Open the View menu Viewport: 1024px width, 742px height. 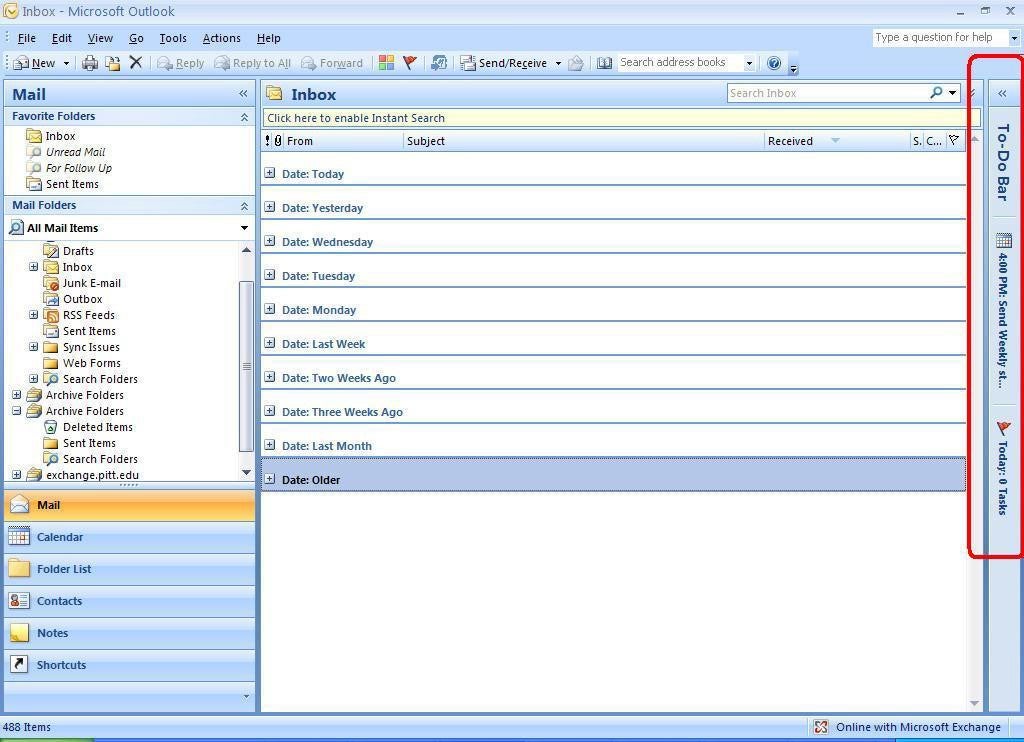coord(100,38)
